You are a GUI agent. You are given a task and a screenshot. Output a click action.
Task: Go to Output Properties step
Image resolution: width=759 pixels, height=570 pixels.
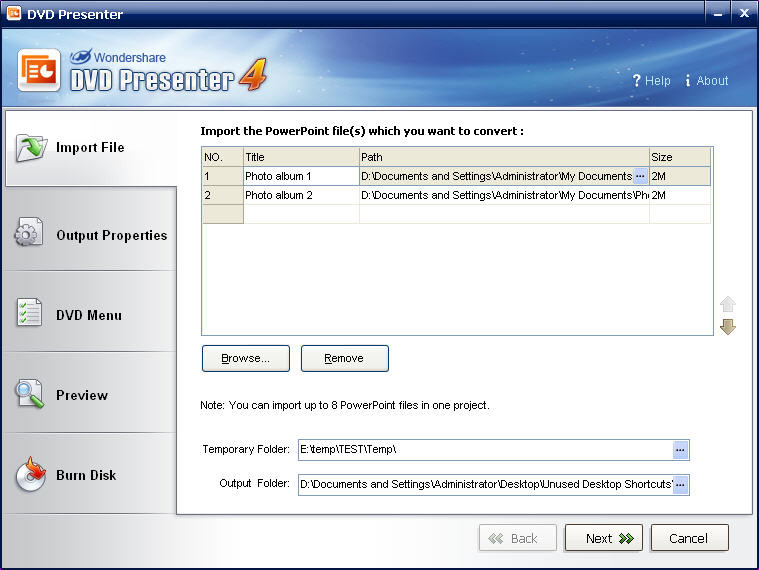pyautogui.click(x=90, y=230)
